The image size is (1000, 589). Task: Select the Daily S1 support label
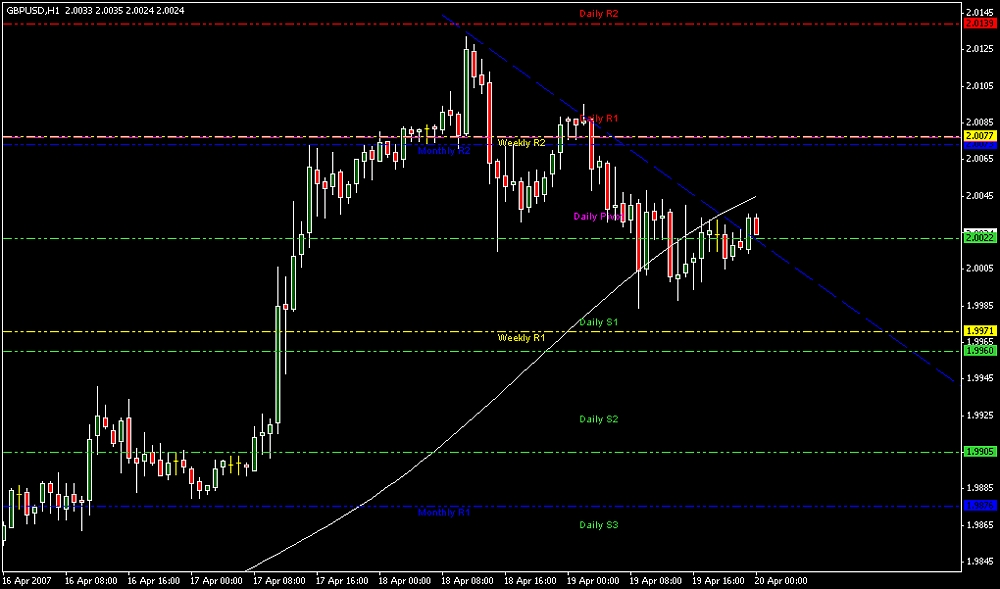tap(599, 322)
